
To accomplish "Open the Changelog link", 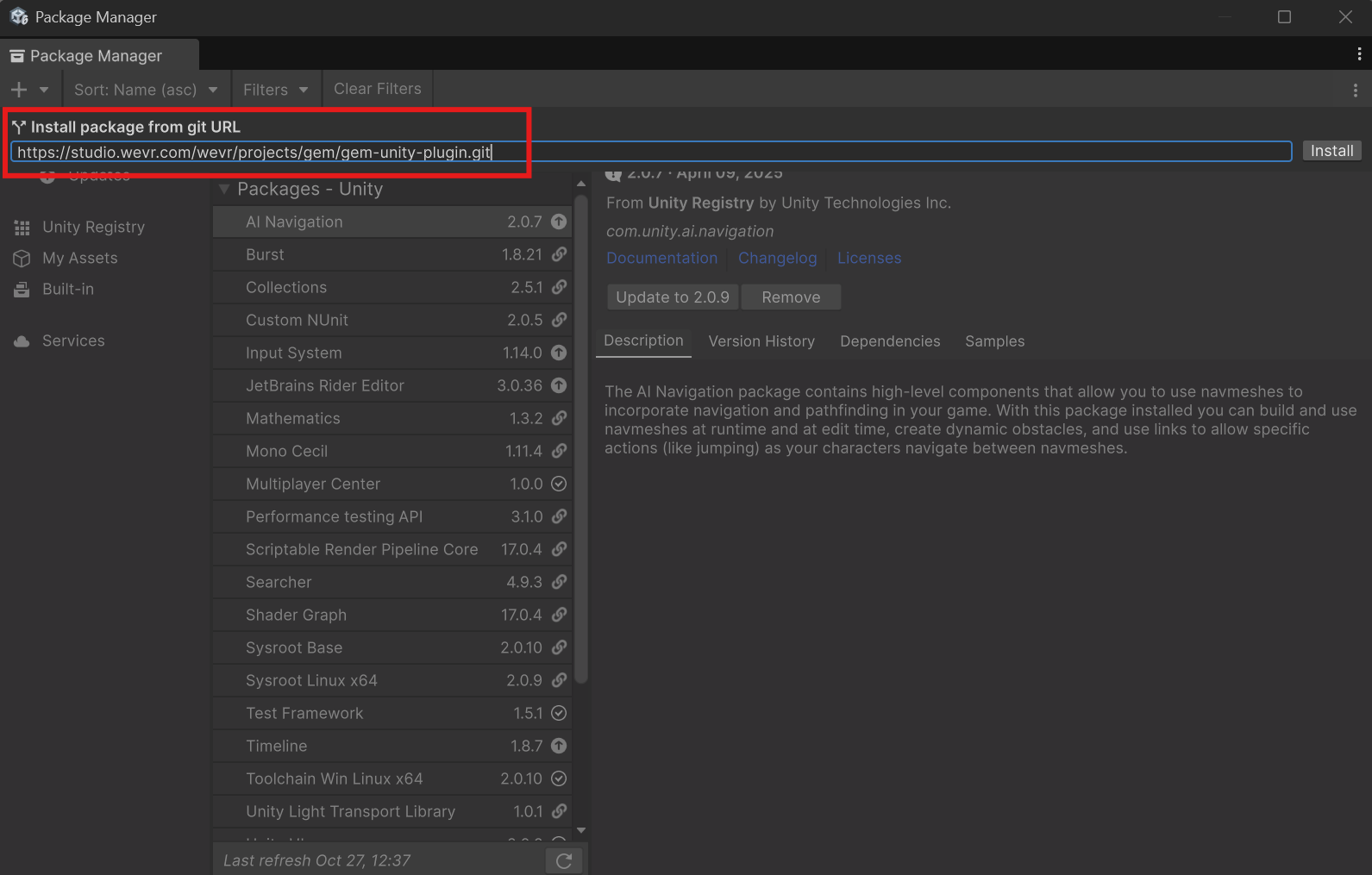I will pos(777,258).
